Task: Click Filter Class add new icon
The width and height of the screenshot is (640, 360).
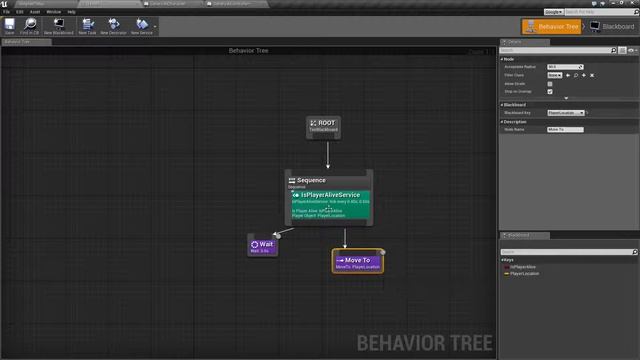Action: click(584, 75)
